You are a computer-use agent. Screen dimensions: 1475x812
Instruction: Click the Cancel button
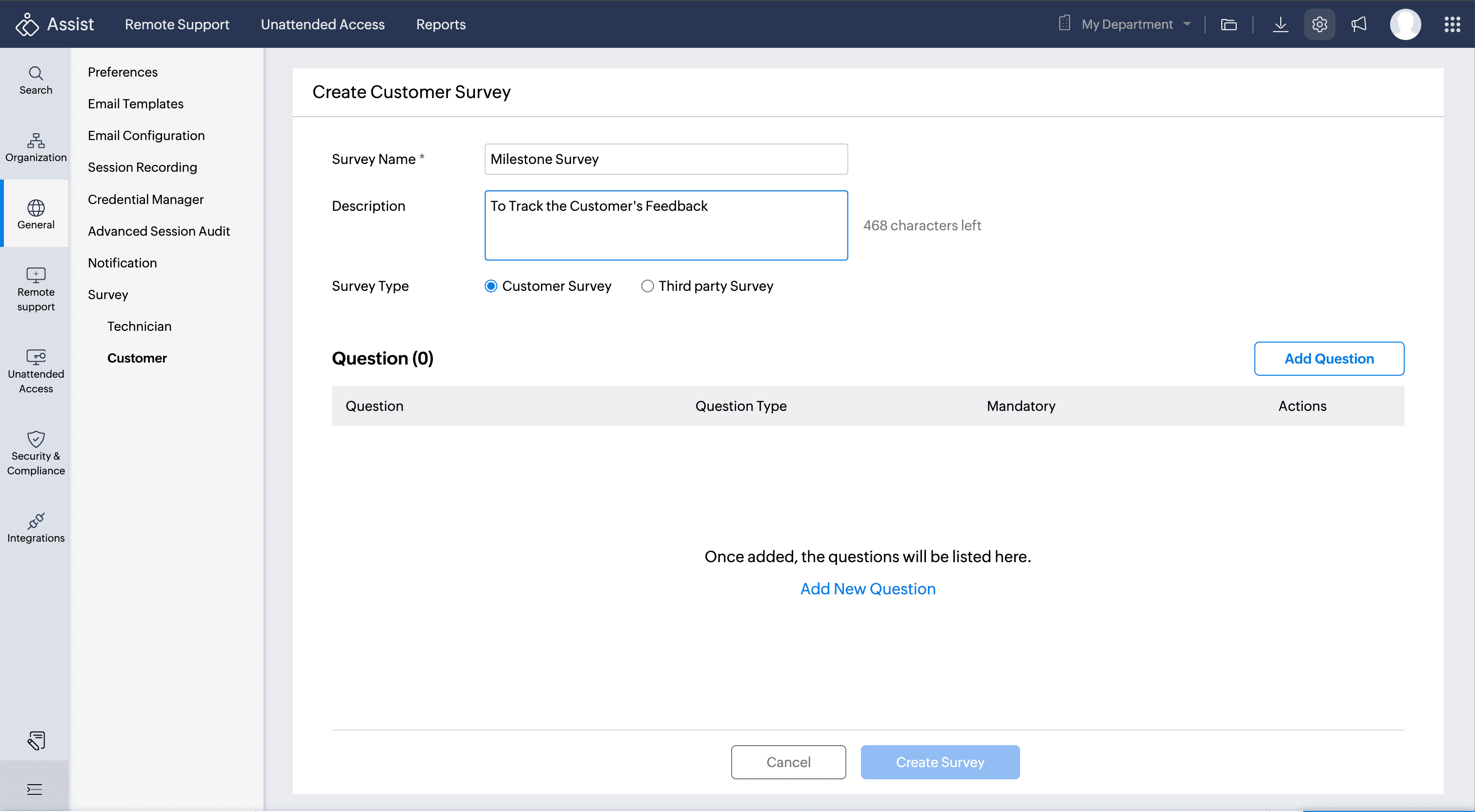click(x=788, y=762)
